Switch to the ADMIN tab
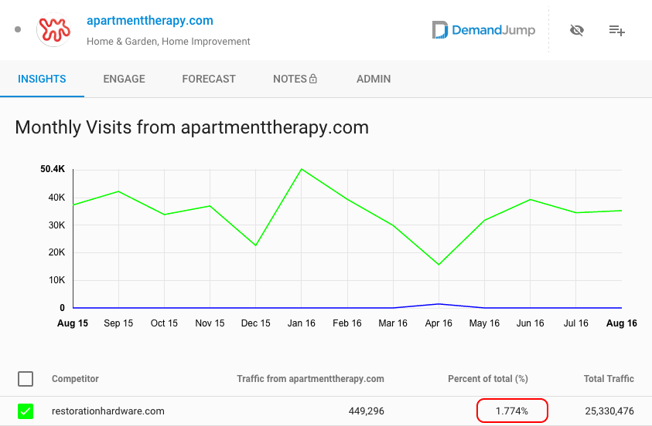 (373, 79)
